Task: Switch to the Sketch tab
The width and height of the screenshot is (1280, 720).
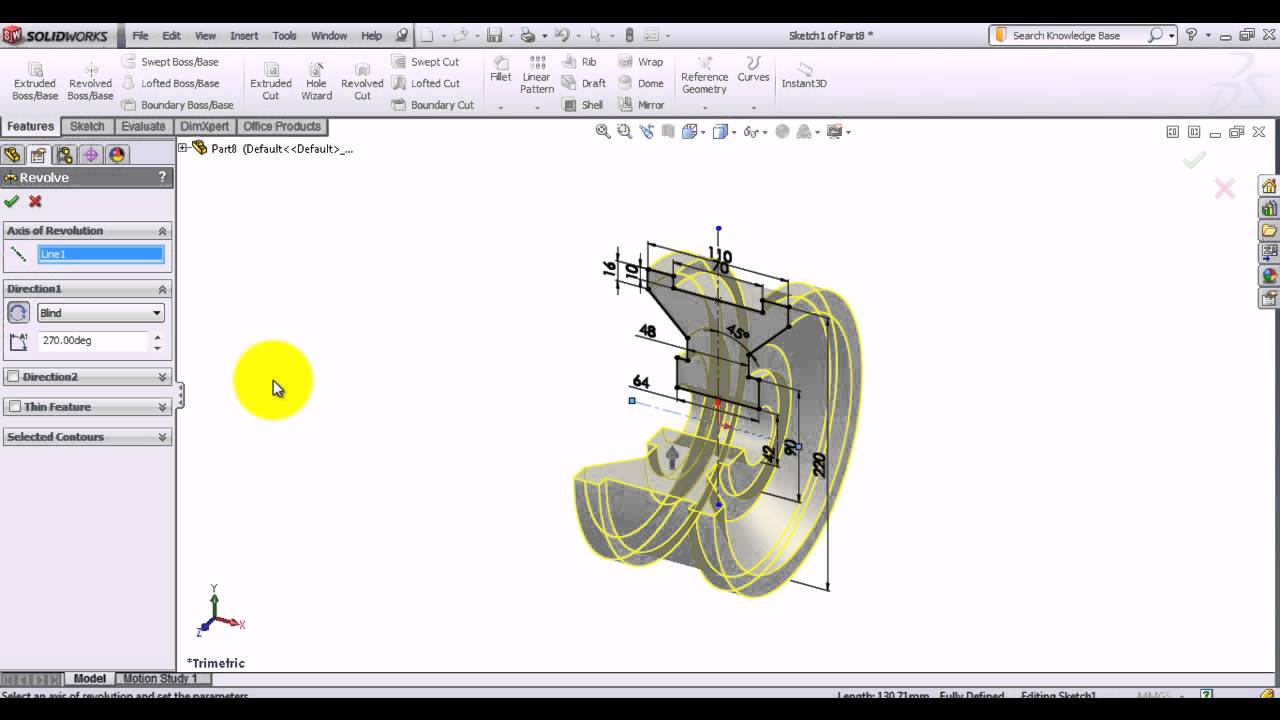Action: (87, 126)
